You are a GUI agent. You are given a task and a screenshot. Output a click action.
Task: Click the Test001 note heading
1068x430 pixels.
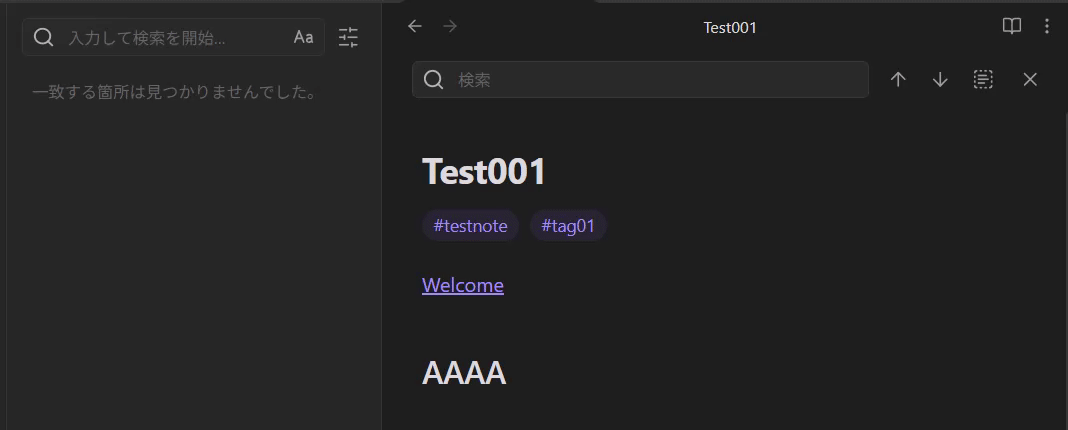tap(484, 171)
